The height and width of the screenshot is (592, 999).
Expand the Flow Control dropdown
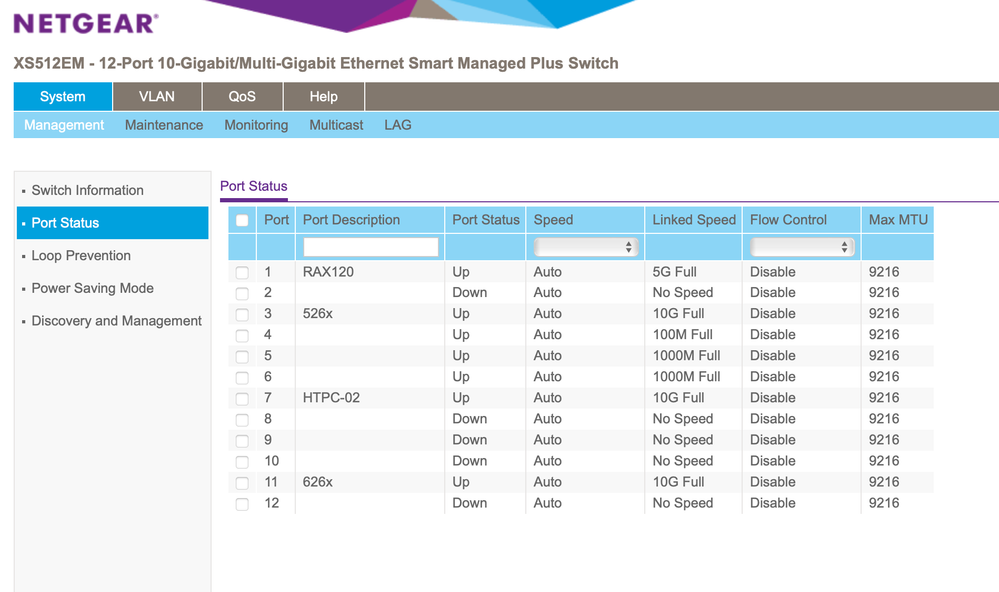pos(803,247)
